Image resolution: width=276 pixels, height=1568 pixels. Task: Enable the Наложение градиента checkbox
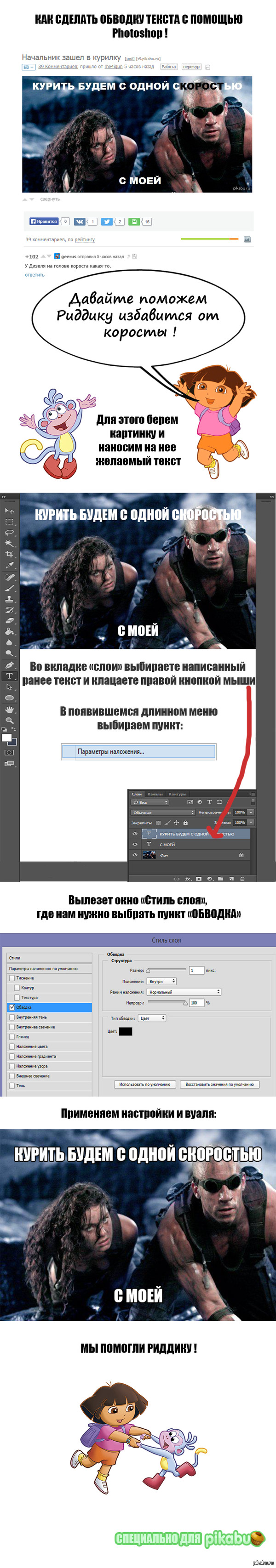tap(11, 1056)
